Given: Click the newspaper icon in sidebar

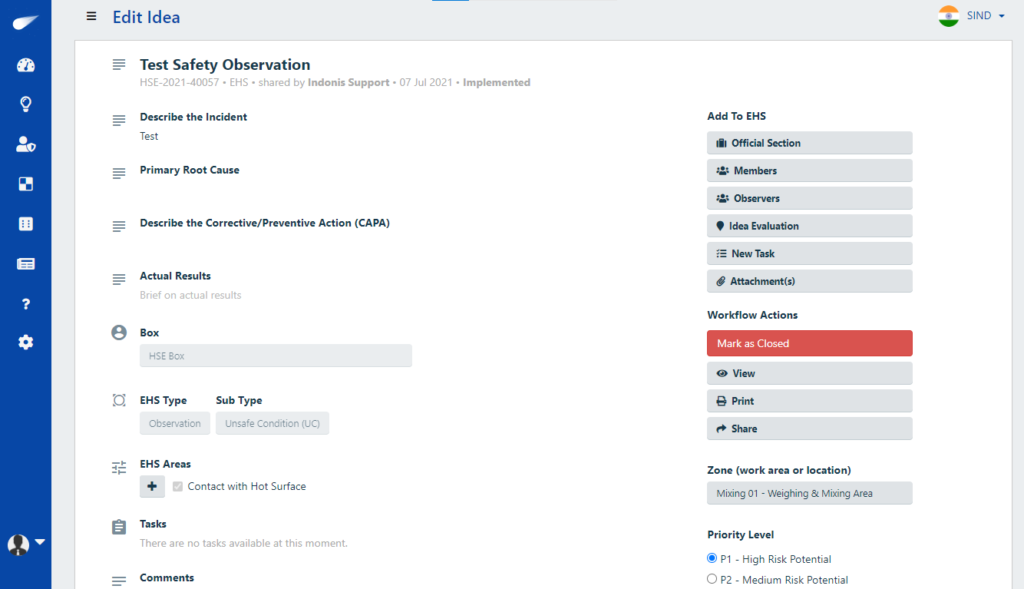Looking at the screenshot, I should (26, 264).
